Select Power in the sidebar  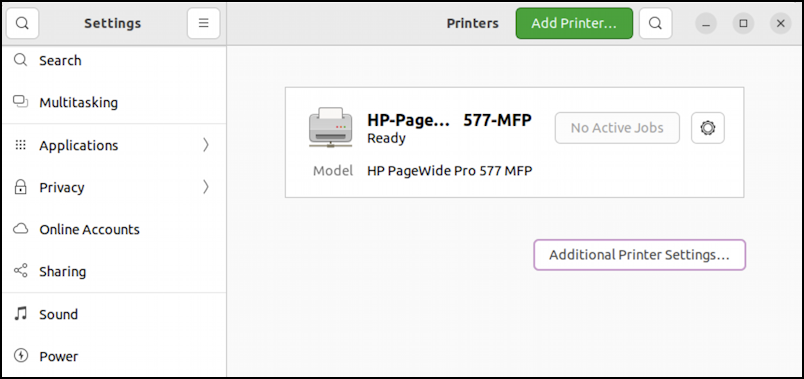[114, 356]
